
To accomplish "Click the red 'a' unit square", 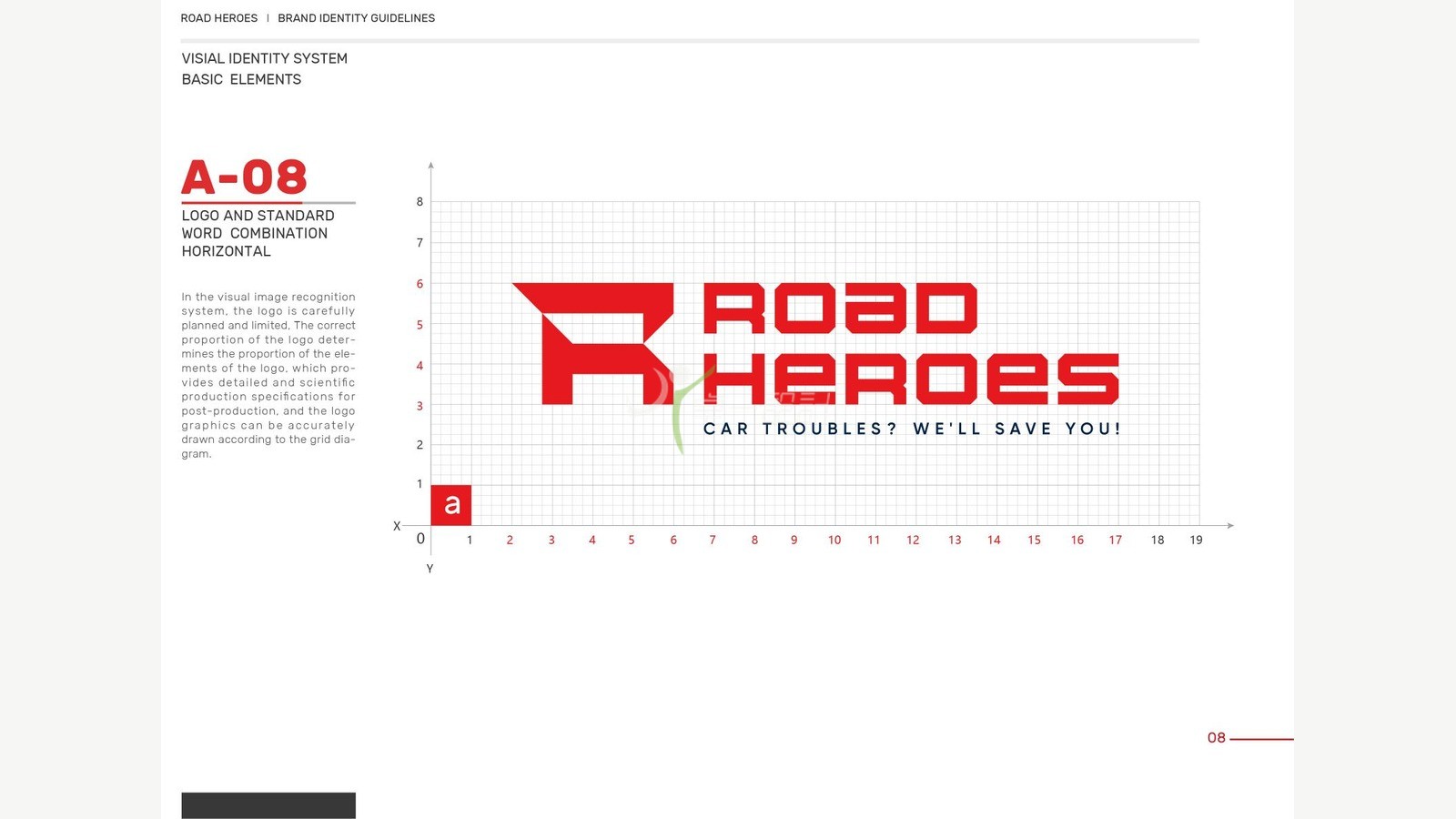I will 450,505.
